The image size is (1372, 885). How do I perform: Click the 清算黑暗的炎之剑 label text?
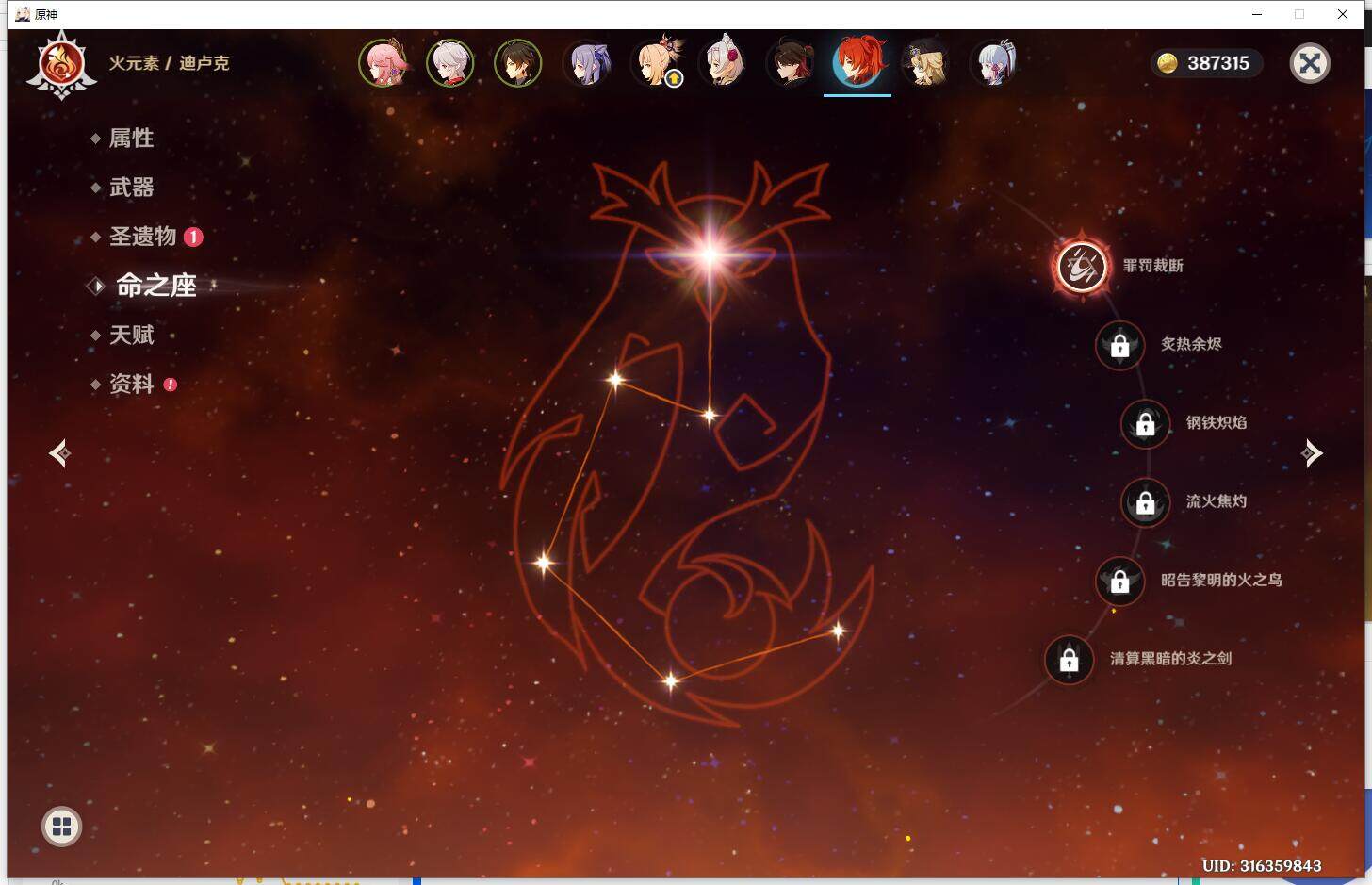click(1170, 659)
